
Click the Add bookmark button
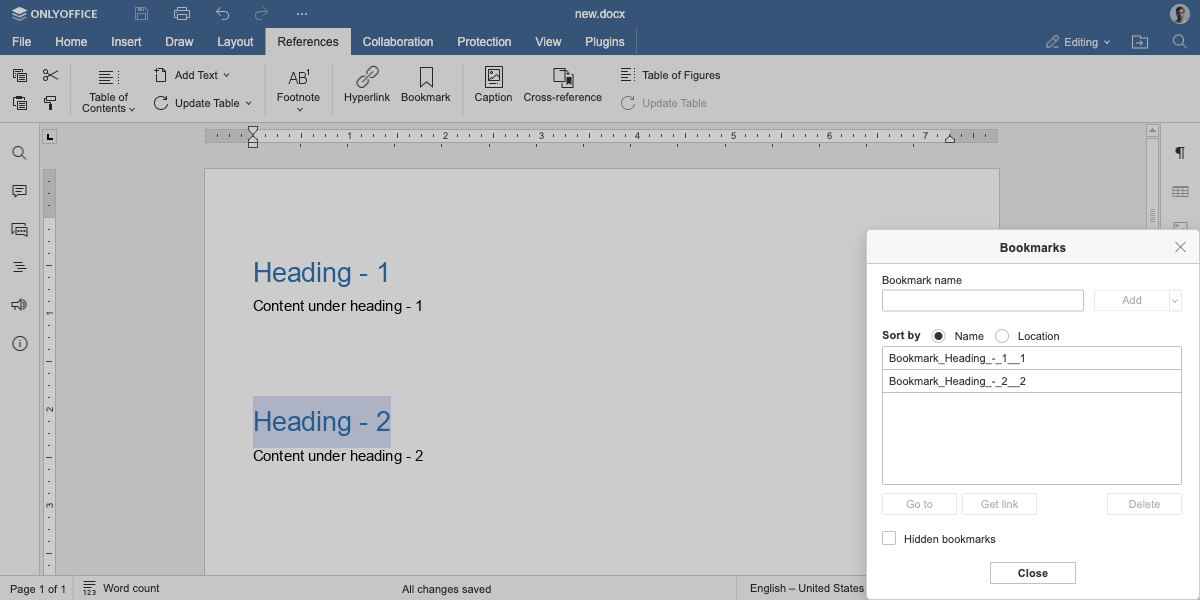point(1131,300)
